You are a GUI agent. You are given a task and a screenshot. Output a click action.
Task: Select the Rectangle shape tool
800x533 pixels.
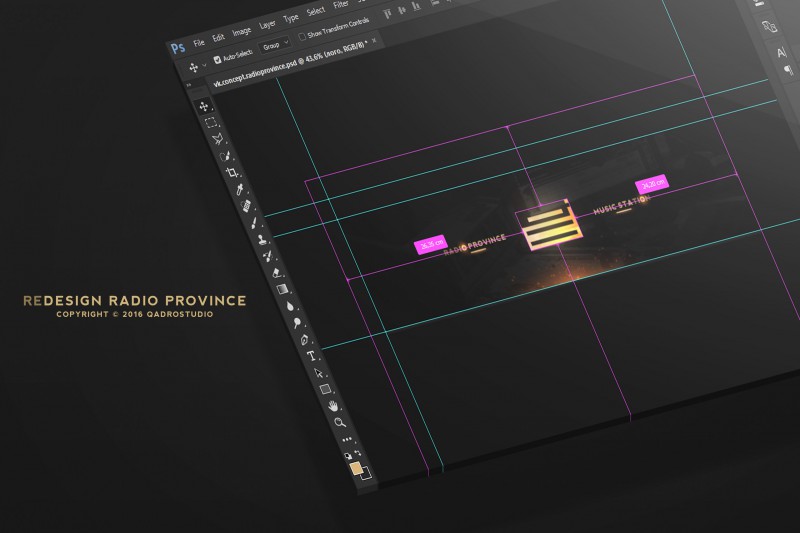tap(326, 389)
